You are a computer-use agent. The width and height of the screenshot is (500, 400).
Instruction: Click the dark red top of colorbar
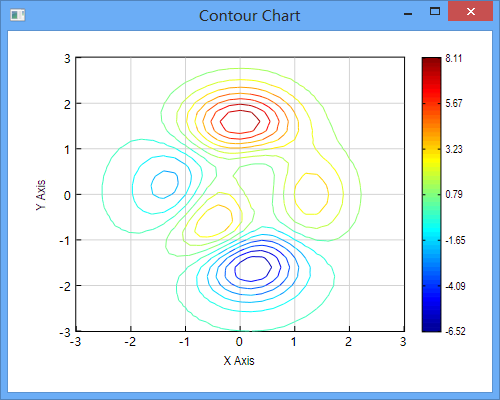(x=431, y=62)
